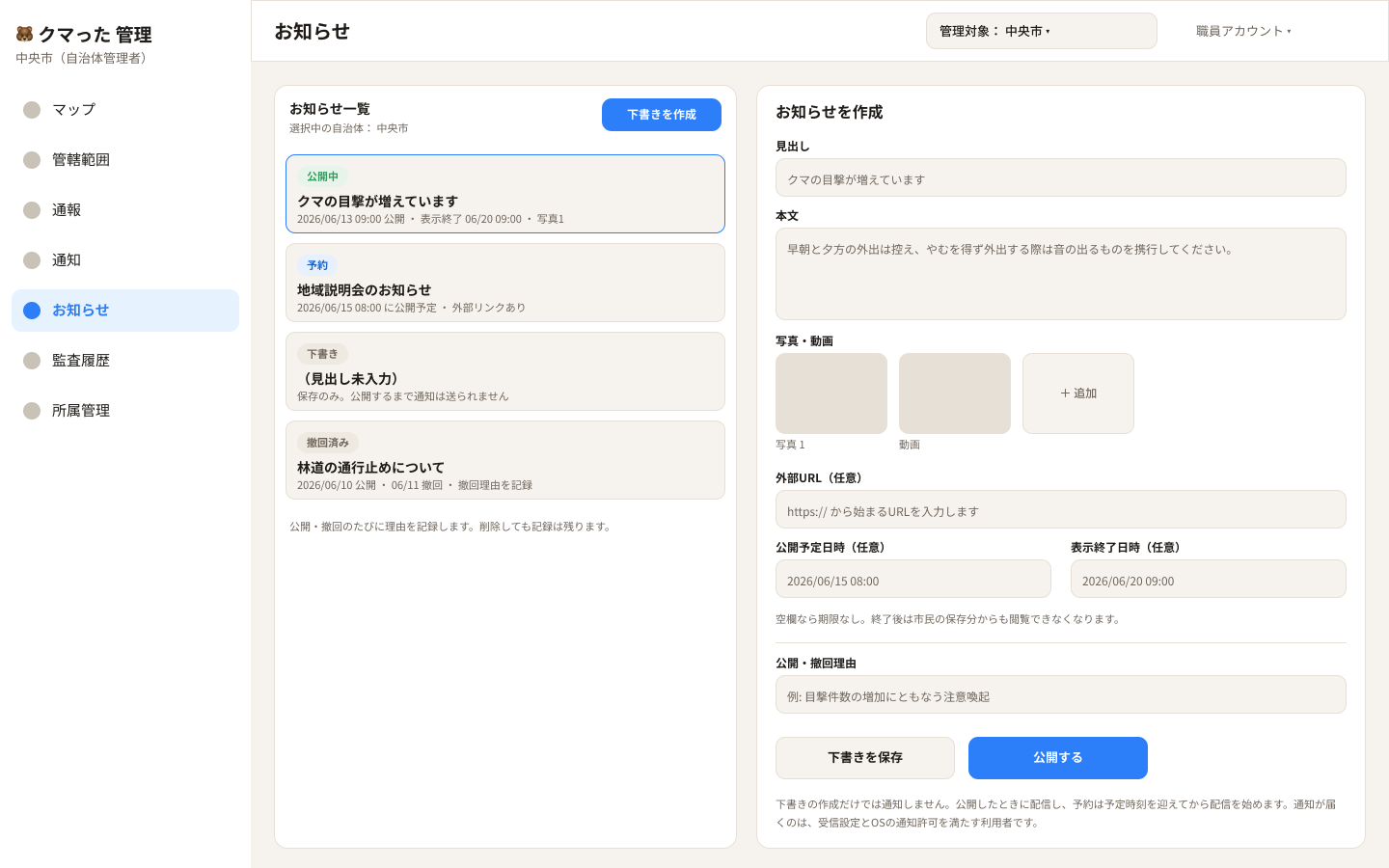Viewport: 1389px width, 868px height.
Task: Click the 予約 status badge
Action: (317, 265)
